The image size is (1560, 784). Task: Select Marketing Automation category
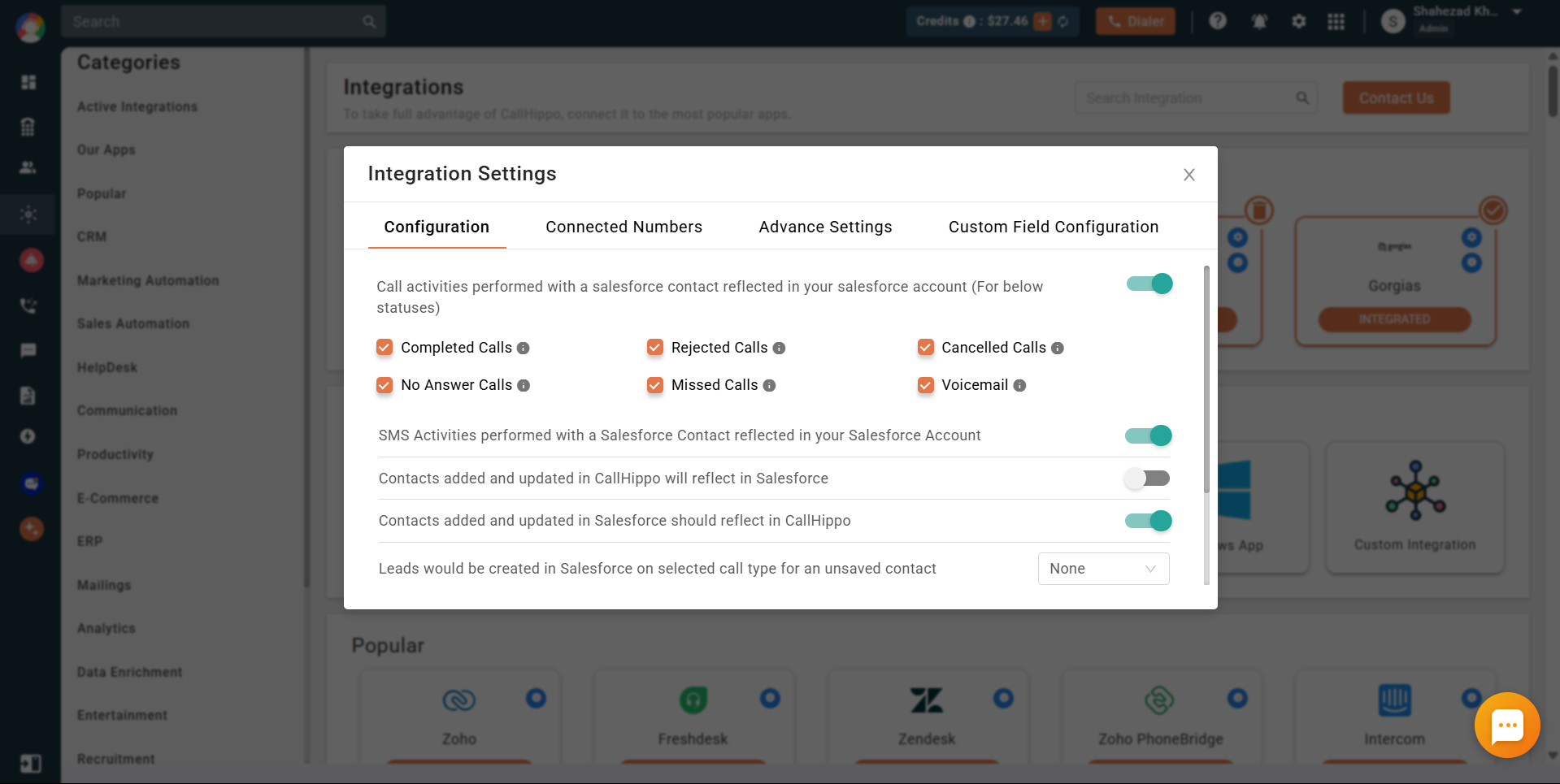pyautogui.click(x=148, y=280)
